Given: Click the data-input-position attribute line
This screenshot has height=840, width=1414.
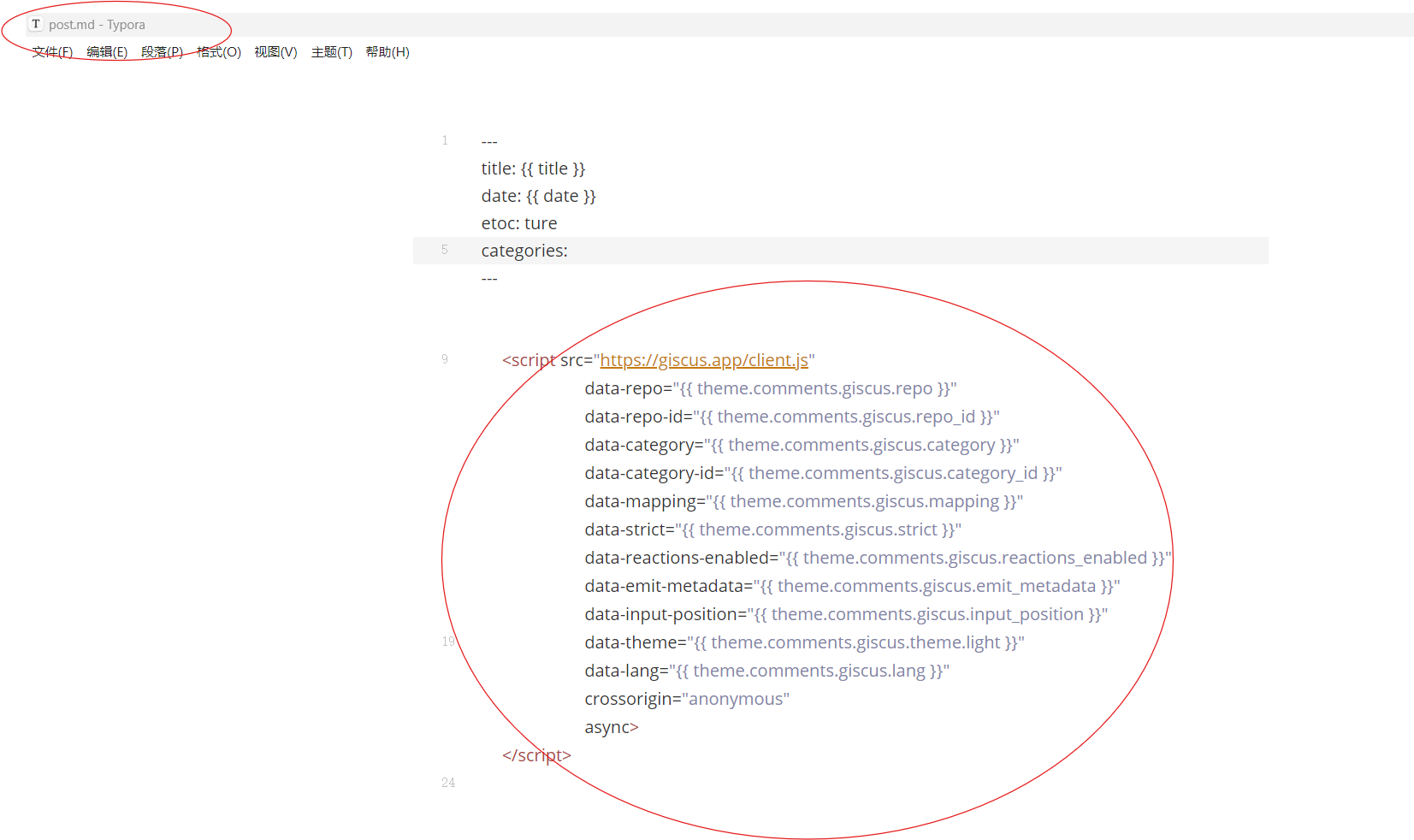Looking at the screenshot, I should point(846,614).
